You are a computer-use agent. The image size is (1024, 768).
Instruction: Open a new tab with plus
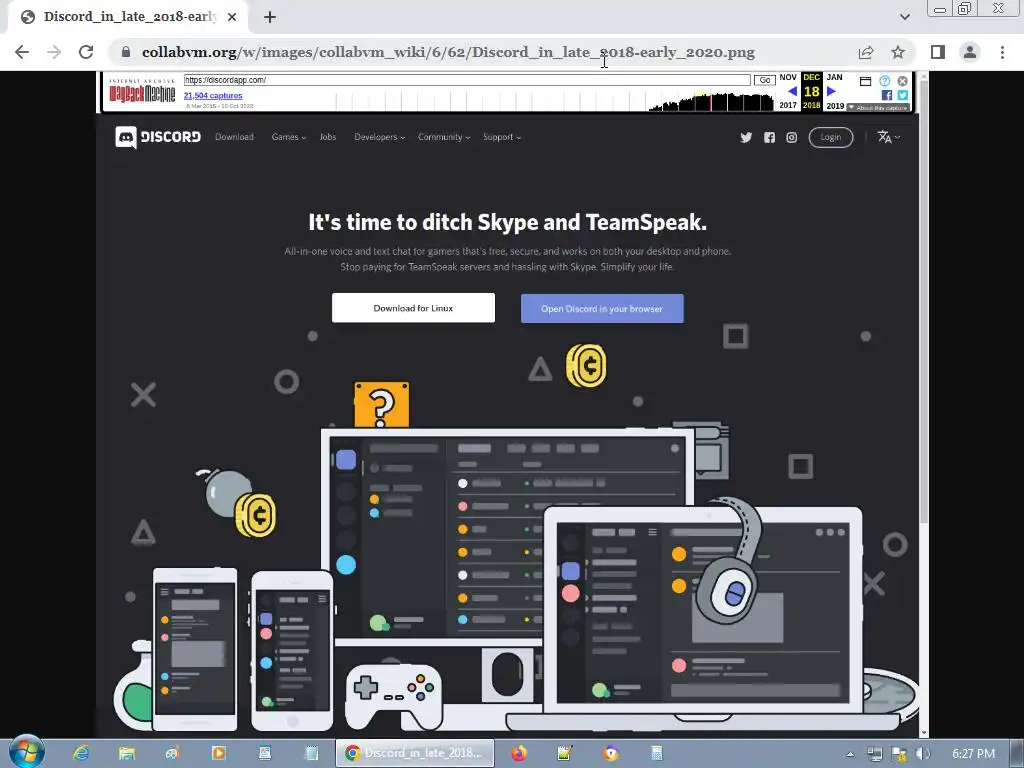tap(270, 17)
